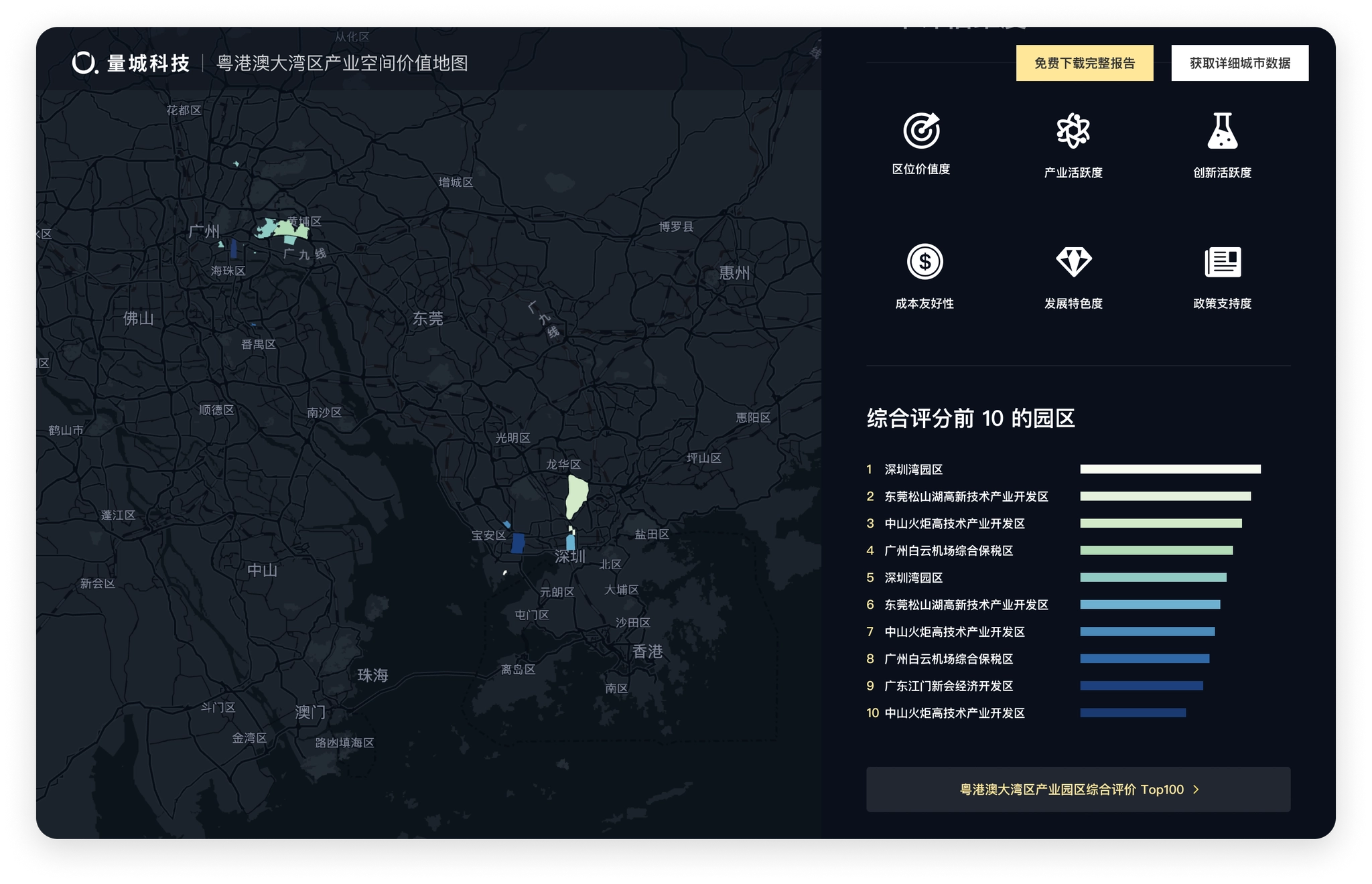Click the target icon for 区位价值度
1372x884 pixels.
[921, 131]
